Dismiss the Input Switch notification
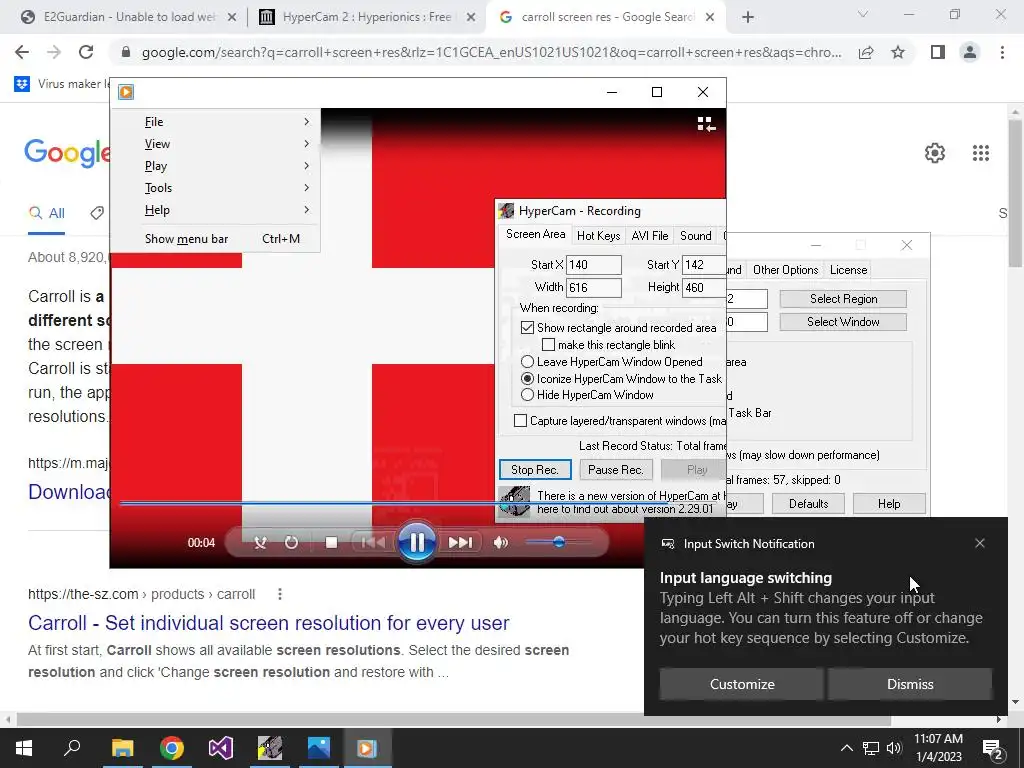The height and width of the screenshot is (768, 1024). (910, 684)
